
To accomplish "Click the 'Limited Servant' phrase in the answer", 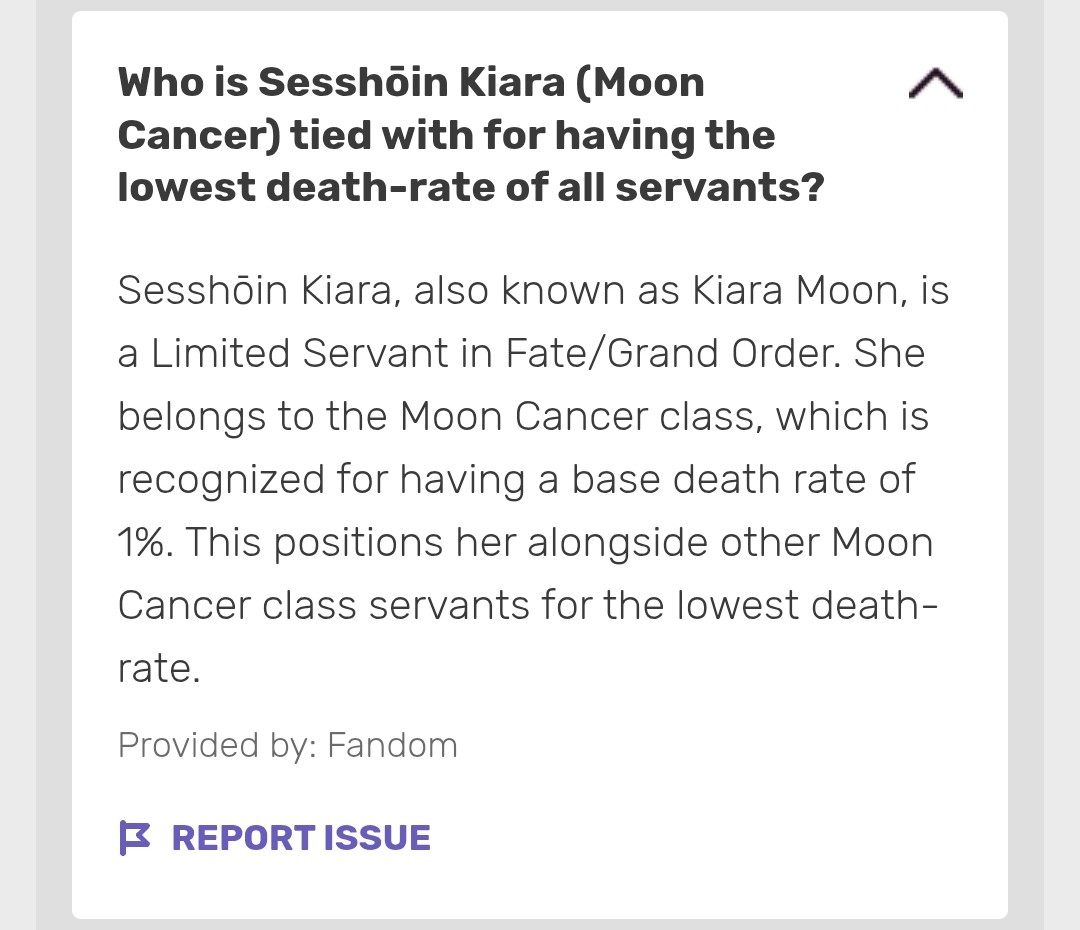I will [300, 353].
